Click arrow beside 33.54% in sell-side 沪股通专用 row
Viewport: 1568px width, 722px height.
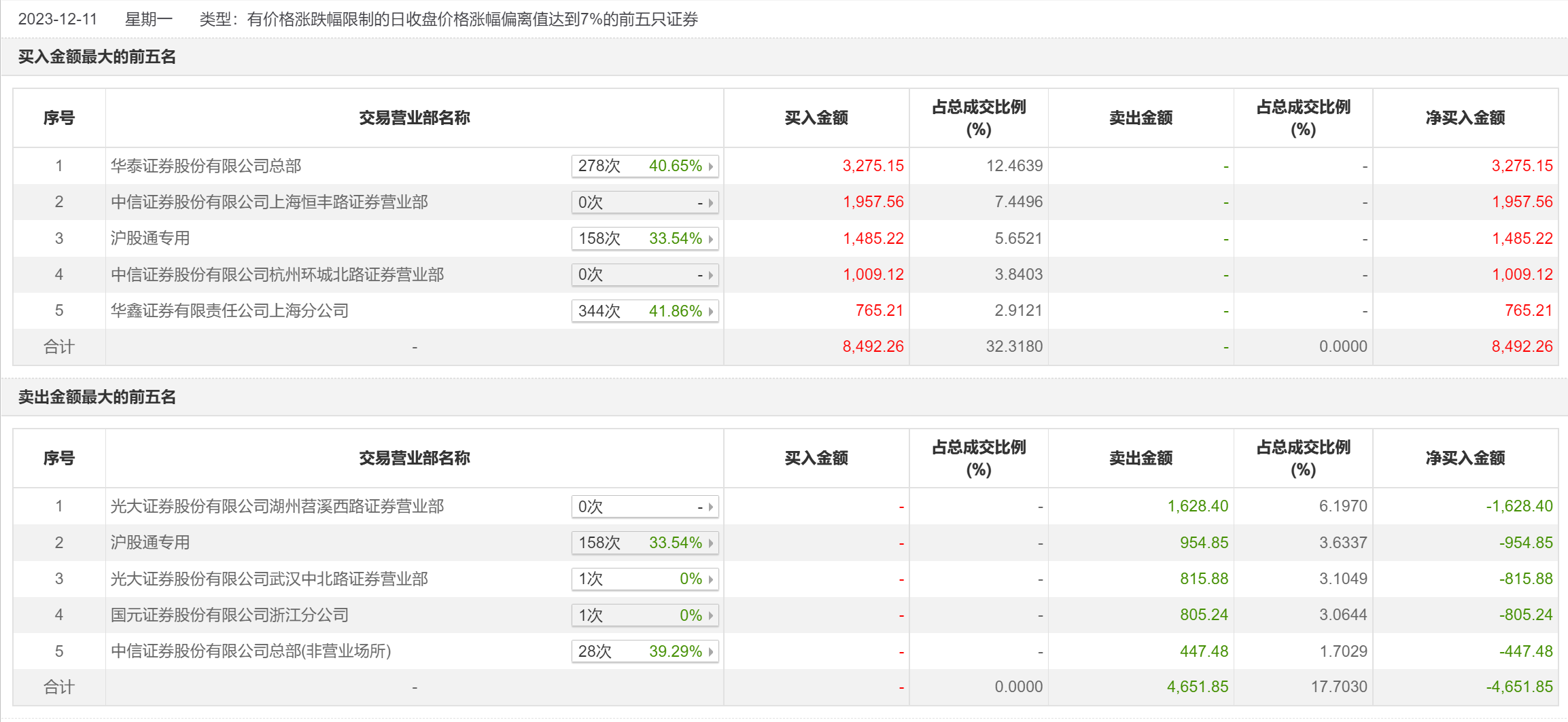point(711,543)
